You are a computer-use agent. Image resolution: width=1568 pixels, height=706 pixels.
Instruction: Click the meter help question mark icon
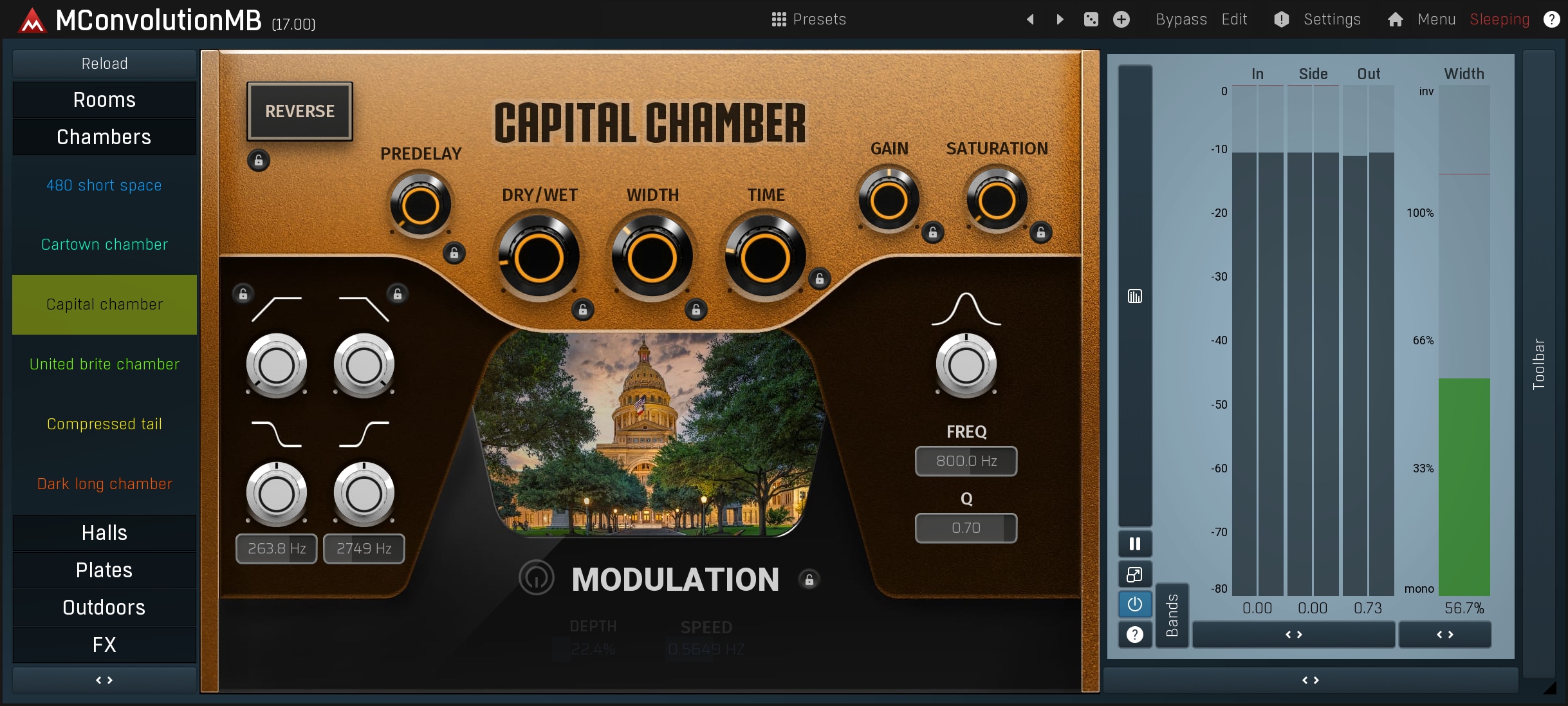pos(1135,635)
